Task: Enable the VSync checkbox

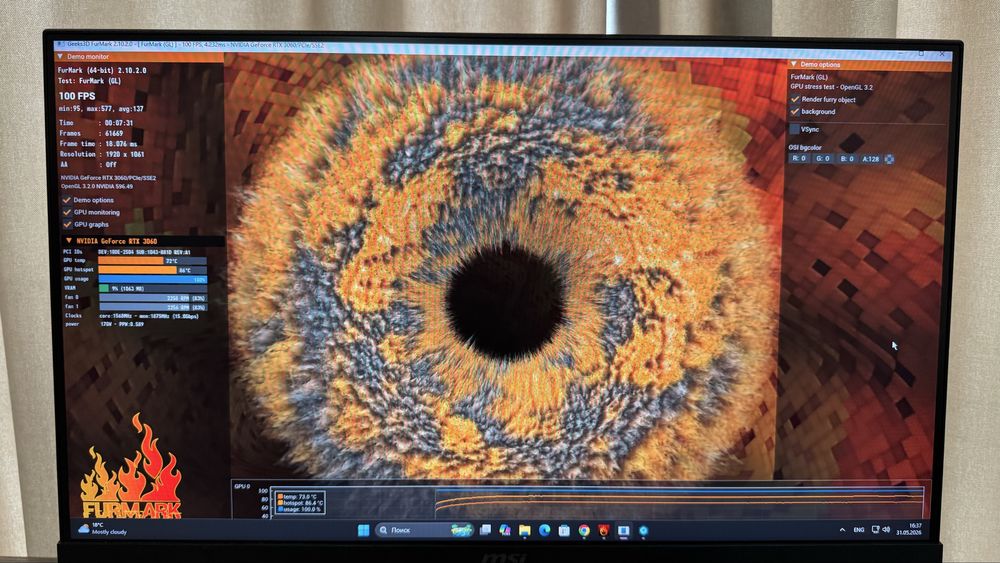Action: [795, 129]
